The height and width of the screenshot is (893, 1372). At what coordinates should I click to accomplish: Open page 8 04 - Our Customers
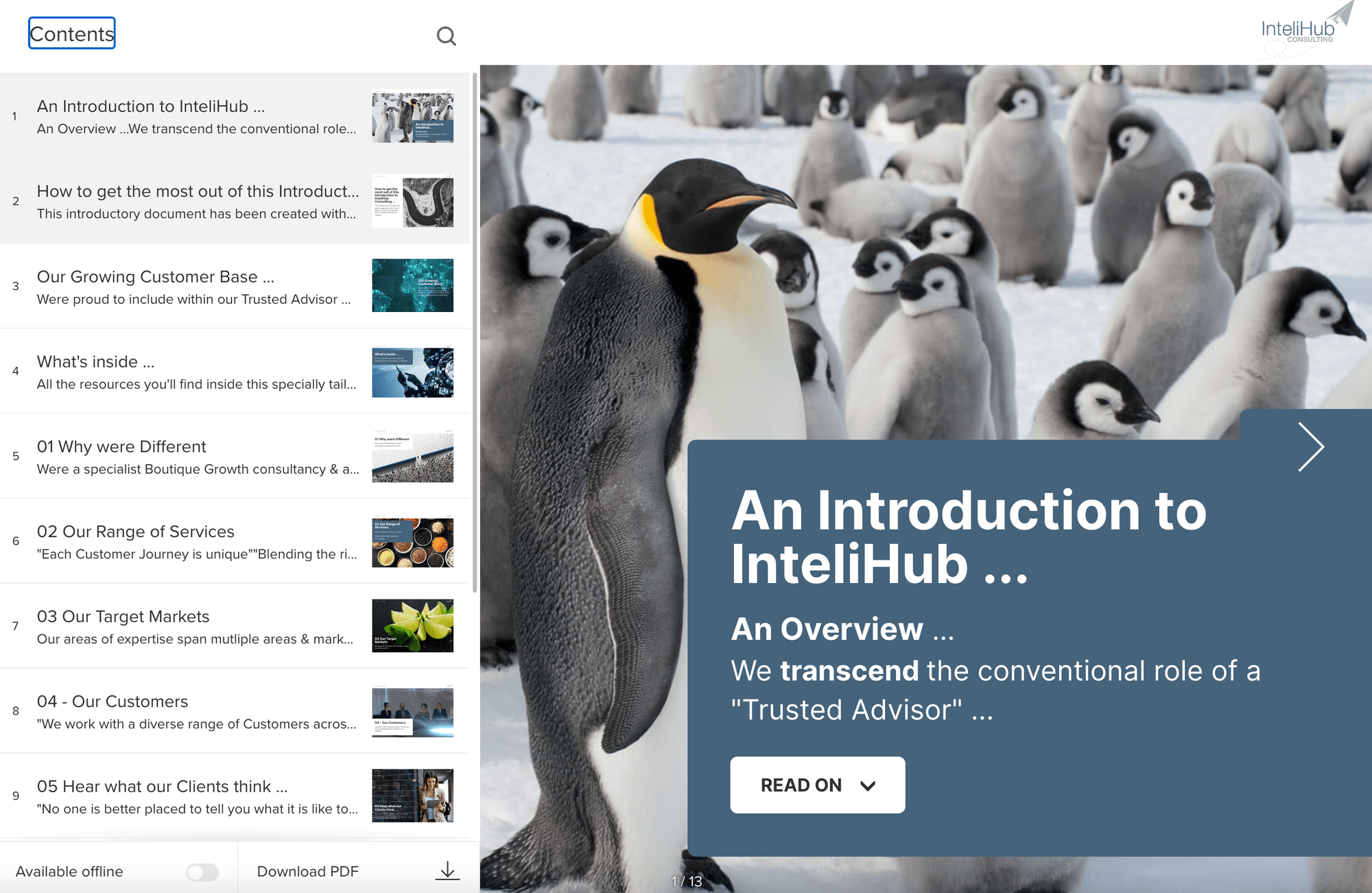[x=235, y=712]
